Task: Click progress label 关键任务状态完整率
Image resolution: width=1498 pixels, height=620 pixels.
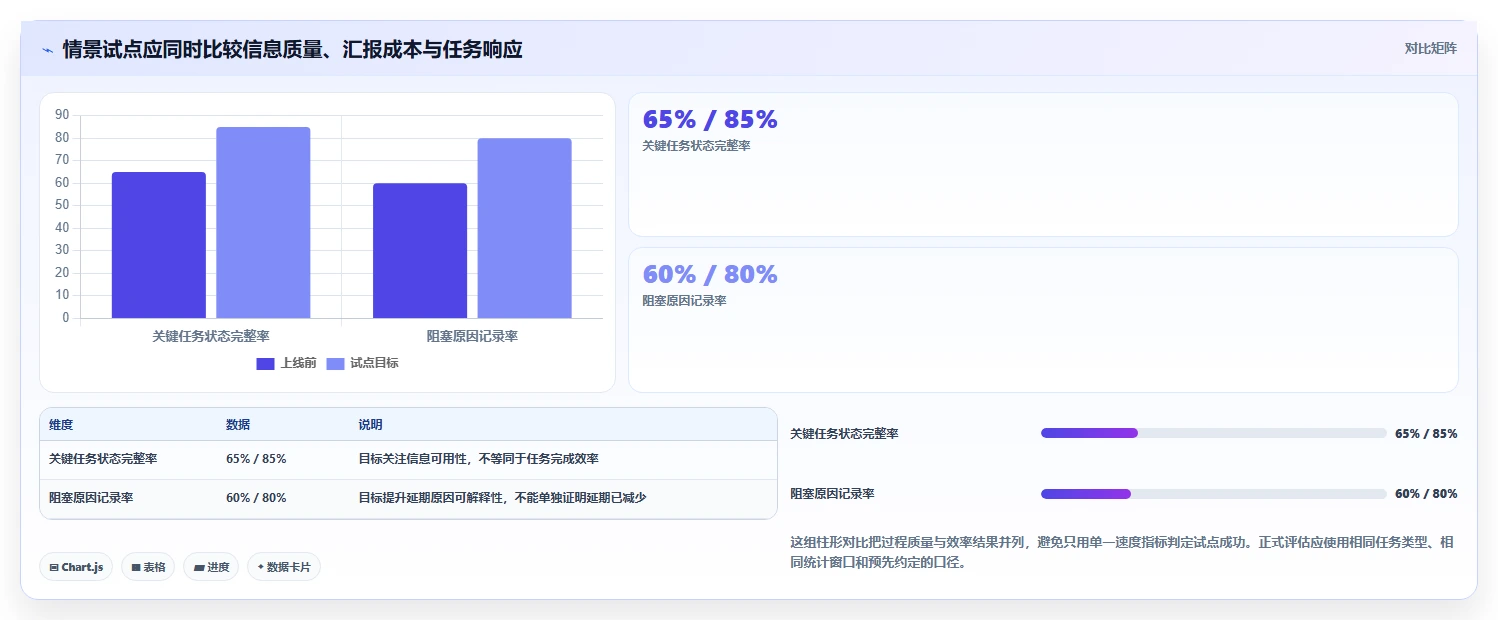Action: point(844,434)
